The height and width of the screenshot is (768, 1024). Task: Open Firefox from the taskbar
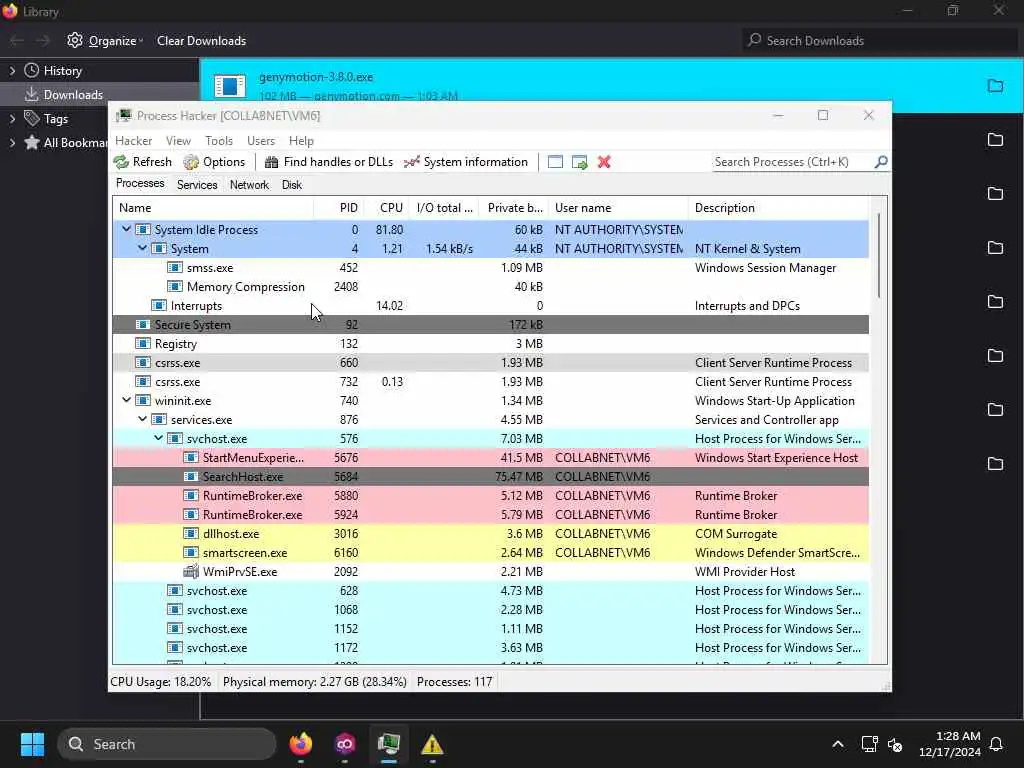coord(301,744)
